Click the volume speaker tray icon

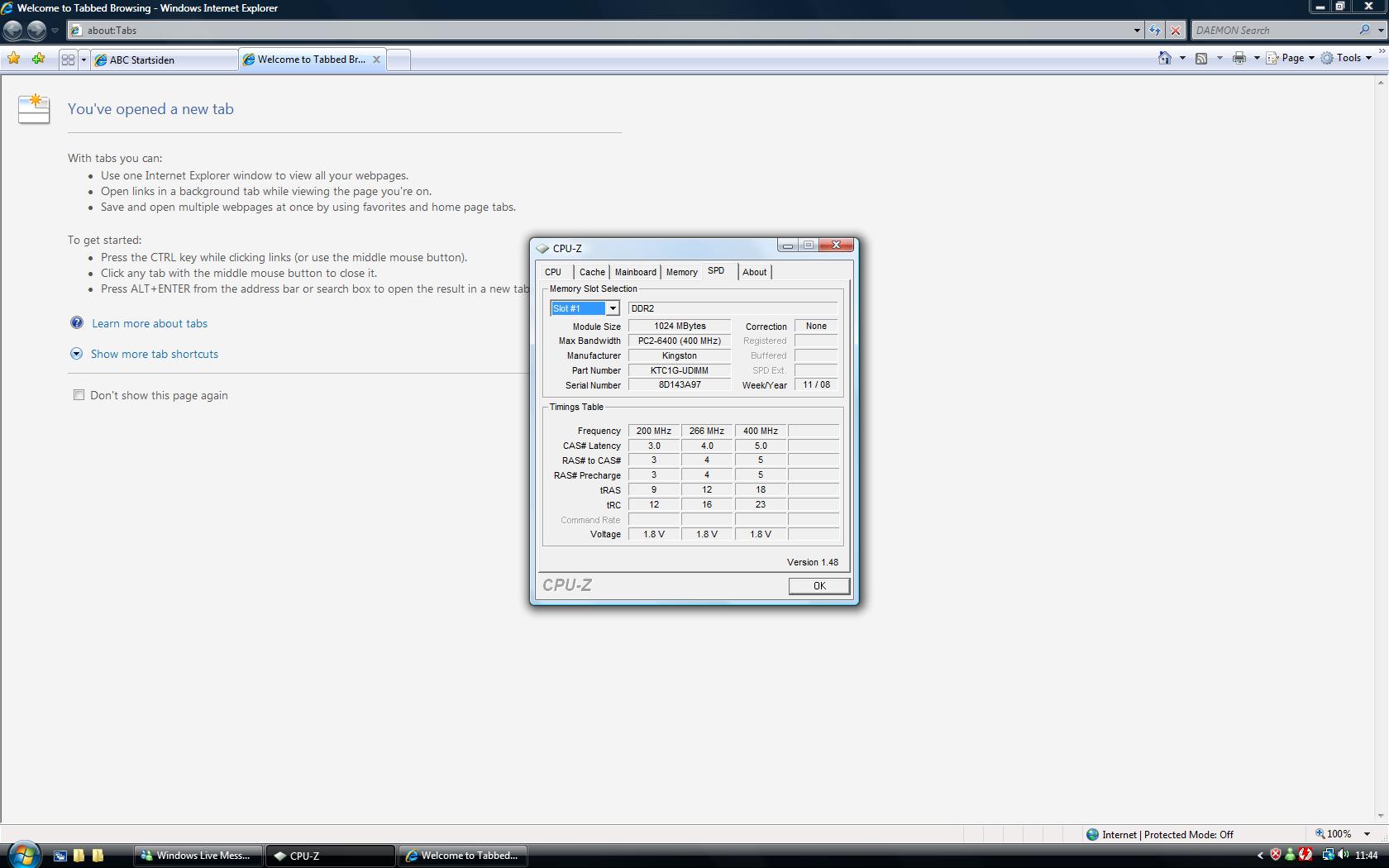1343,855
